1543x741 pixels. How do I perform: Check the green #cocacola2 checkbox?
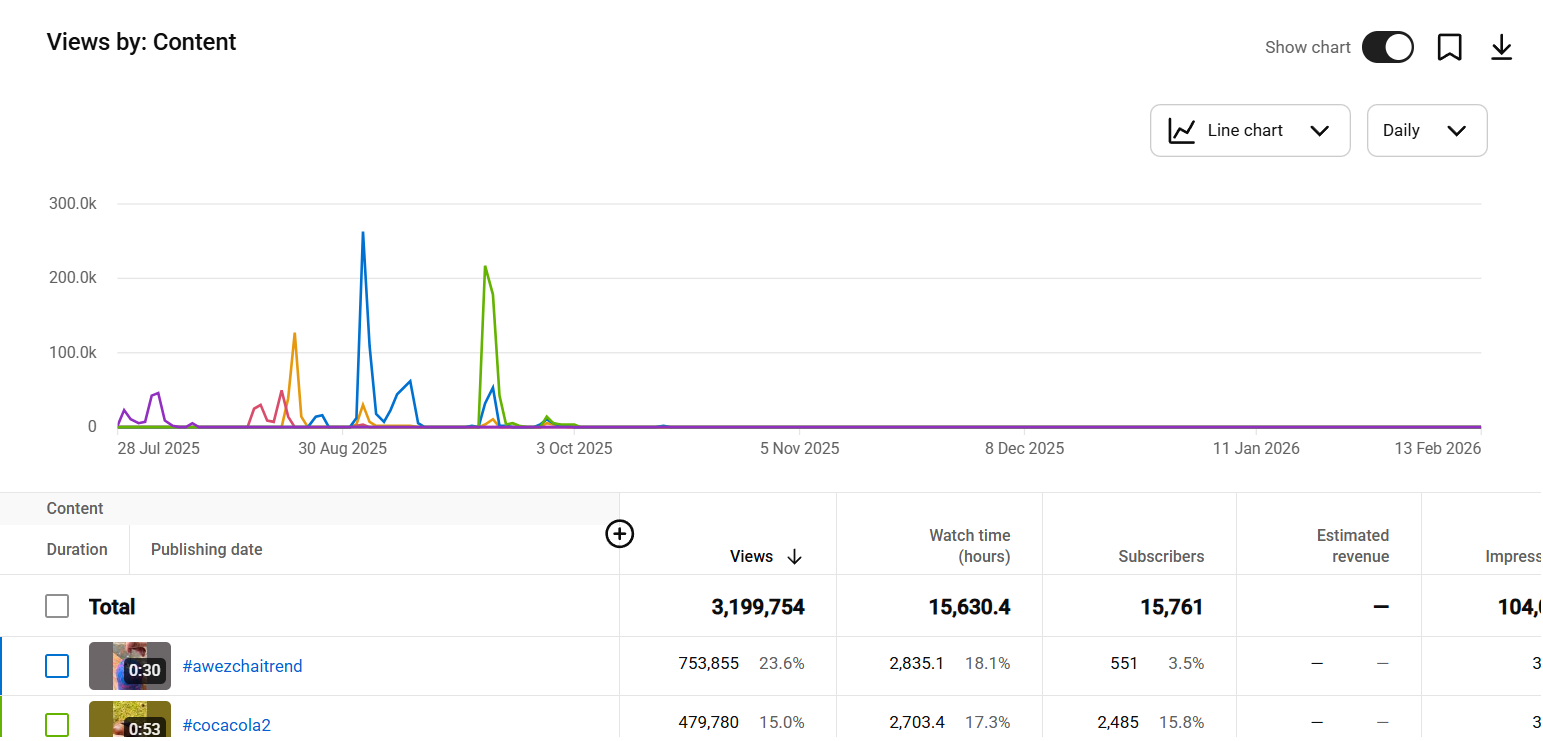pyautogui.click(x=57, y=724)
